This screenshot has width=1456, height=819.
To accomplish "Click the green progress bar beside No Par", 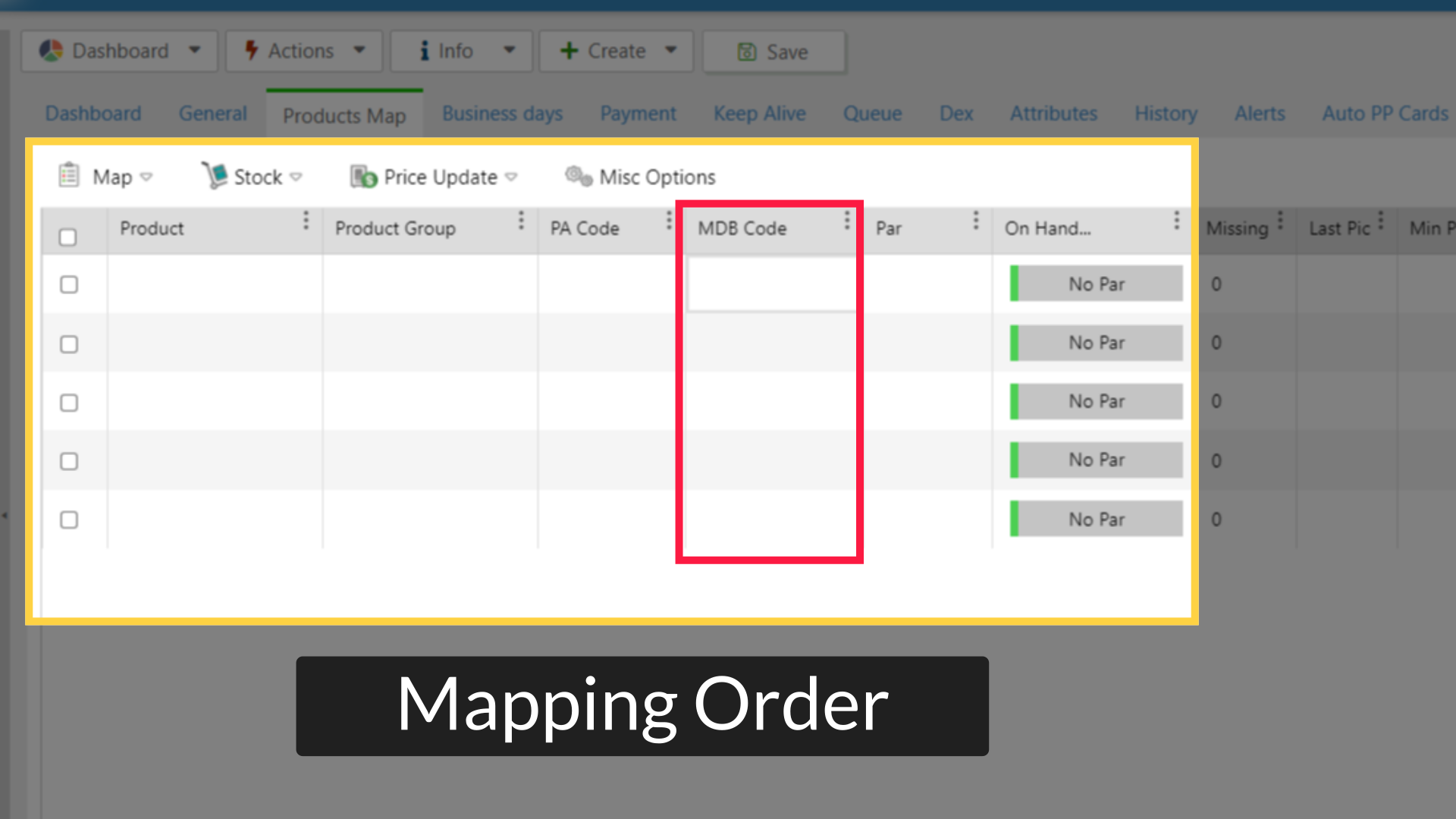I will (1012, 284).
